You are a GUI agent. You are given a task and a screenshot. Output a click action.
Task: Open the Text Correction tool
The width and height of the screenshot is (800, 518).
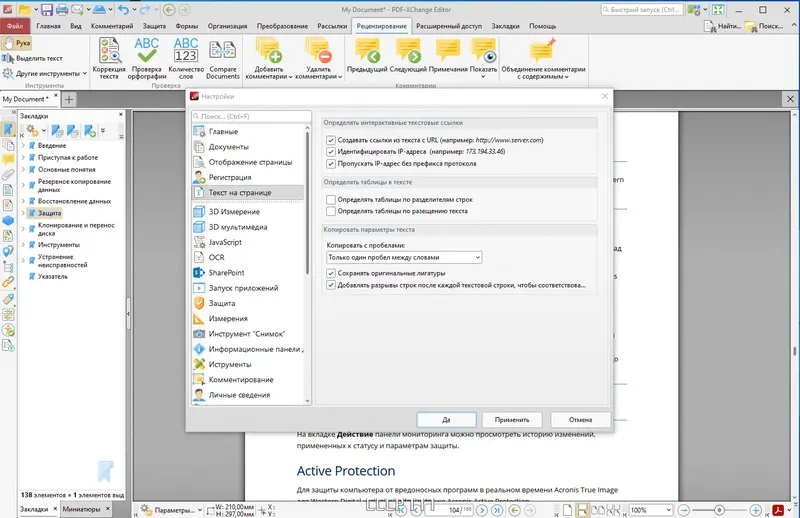pyautogui.click(x=109, y=58)
